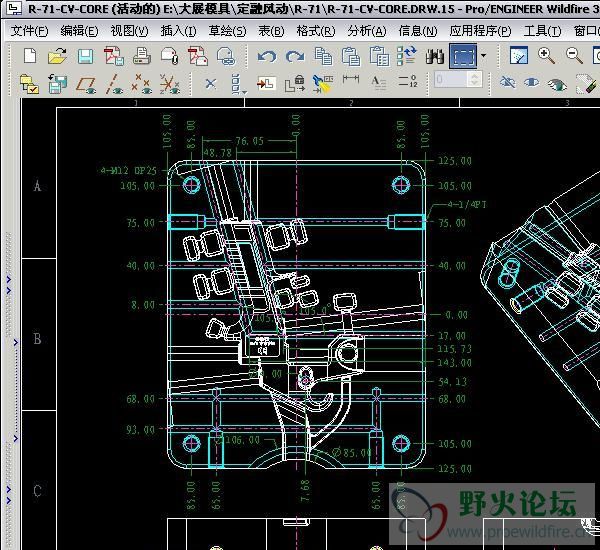Print the drawing using the printer icon
600x550 pixels.
[x=142, y=56]
